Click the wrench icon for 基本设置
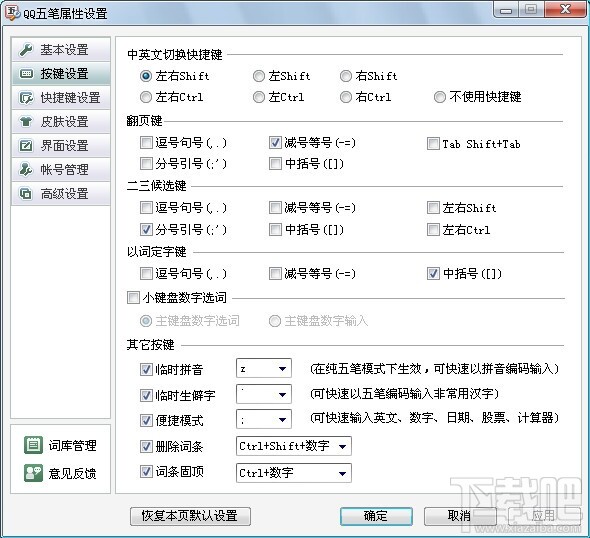The image size is (590, 538). pos(26,49)
